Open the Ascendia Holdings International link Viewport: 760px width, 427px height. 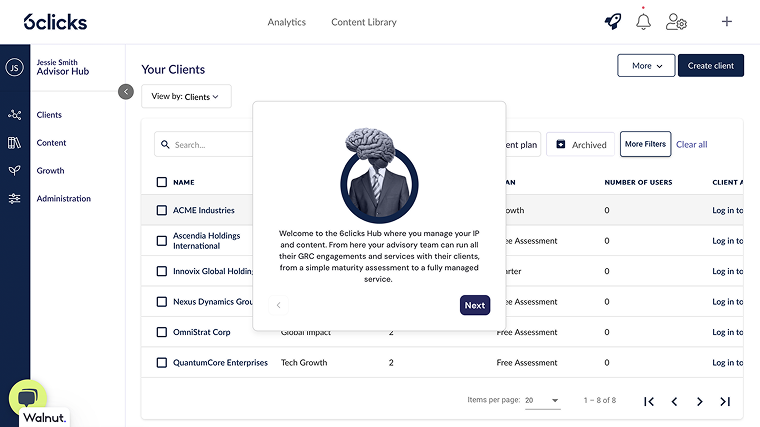point(206,241)
